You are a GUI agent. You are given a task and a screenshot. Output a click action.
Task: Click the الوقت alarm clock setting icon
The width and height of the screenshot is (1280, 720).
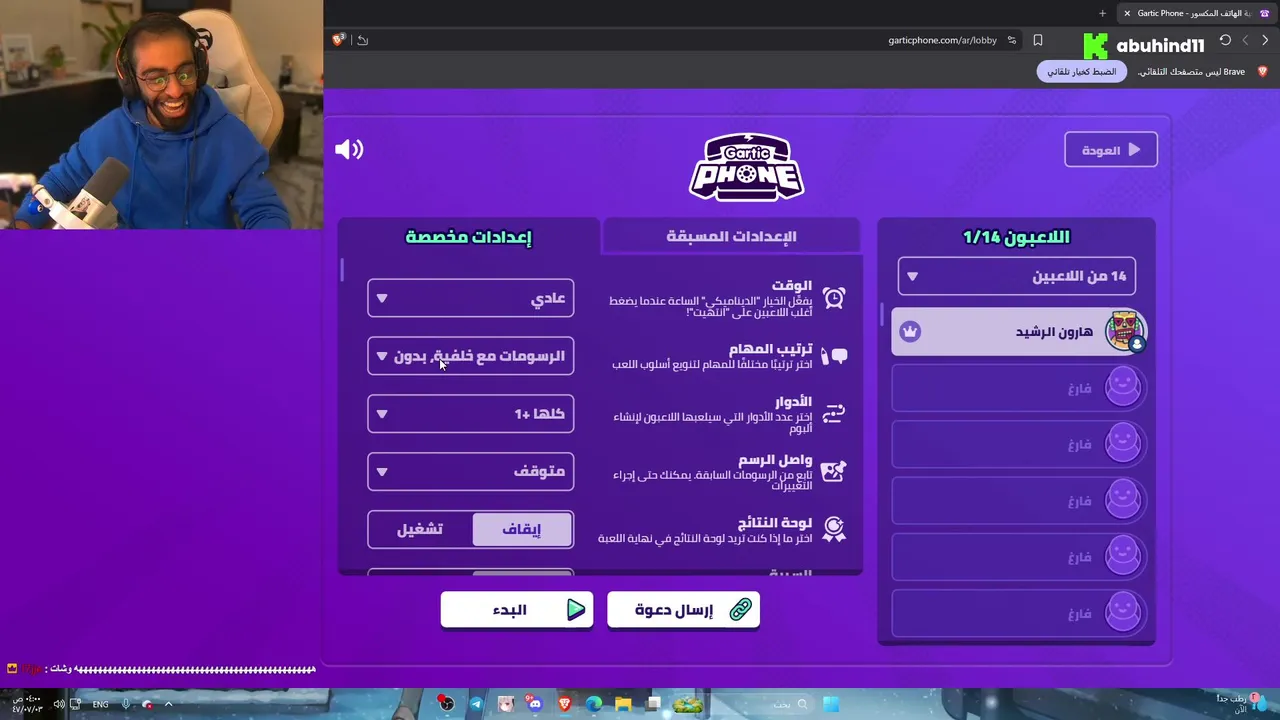(x=833, y=297)
